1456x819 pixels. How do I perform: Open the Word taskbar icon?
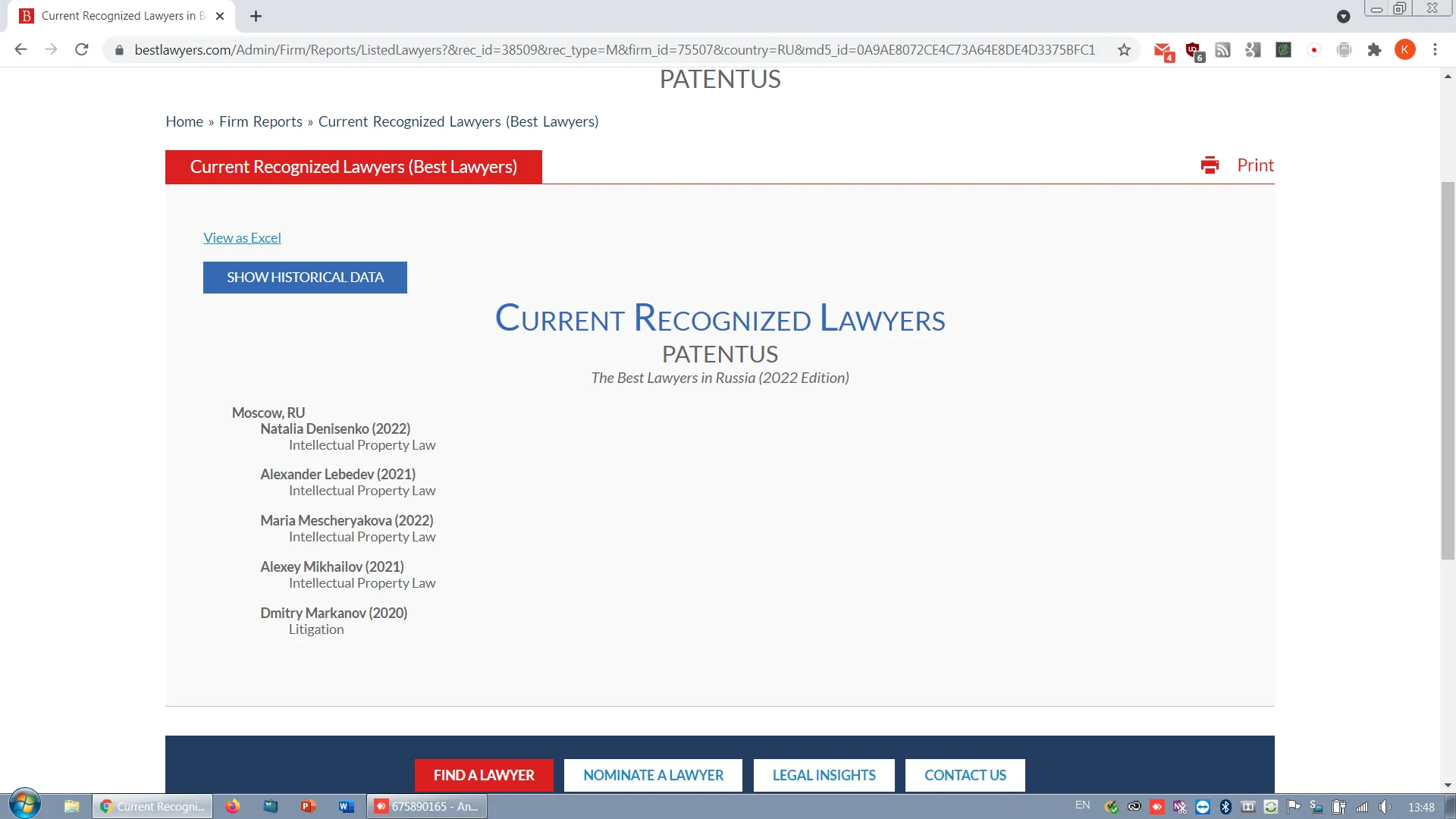click(346, 806)
